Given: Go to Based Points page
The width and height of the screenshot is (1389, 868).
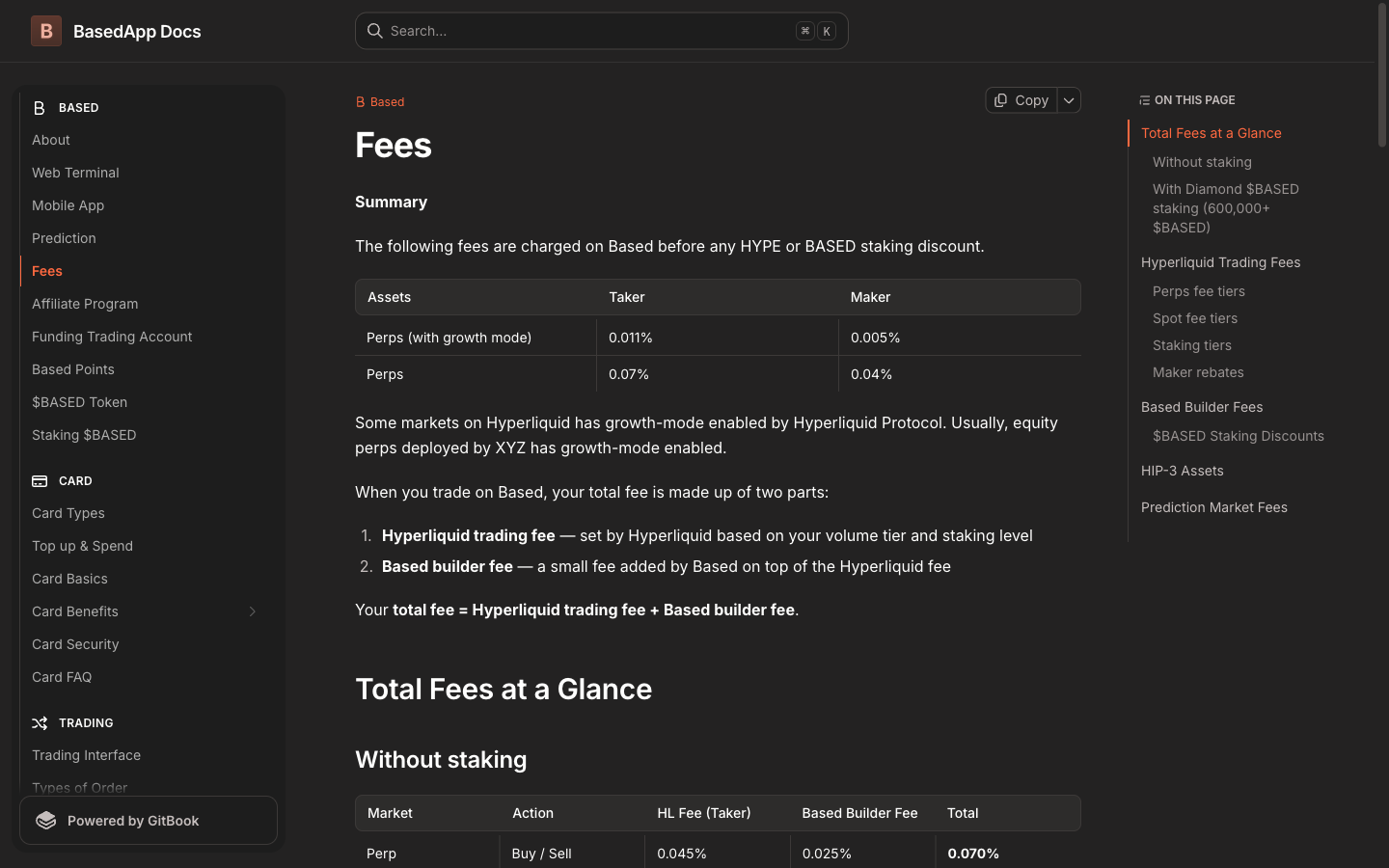Looking at the screenshot, I should pyautogui.click(x=149, y=369).
